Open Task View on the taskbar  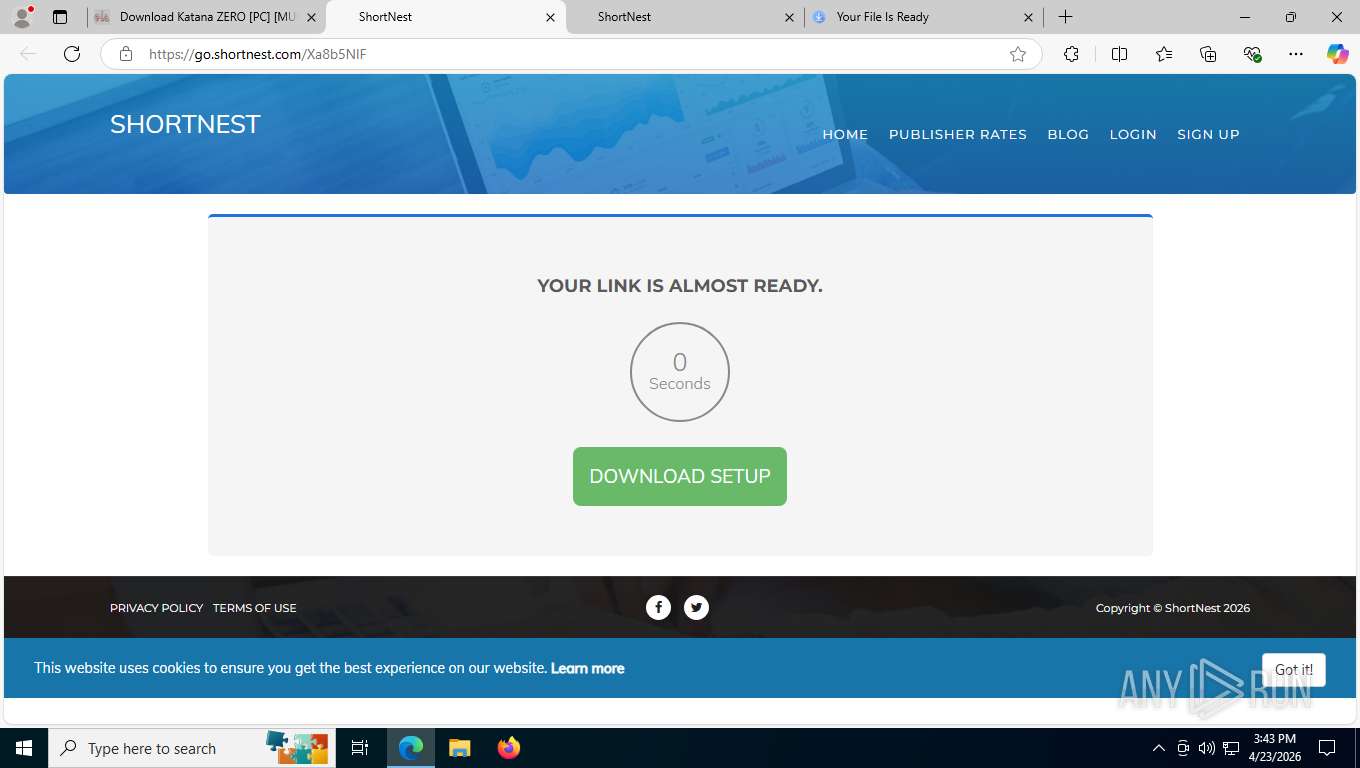point(360,748)
